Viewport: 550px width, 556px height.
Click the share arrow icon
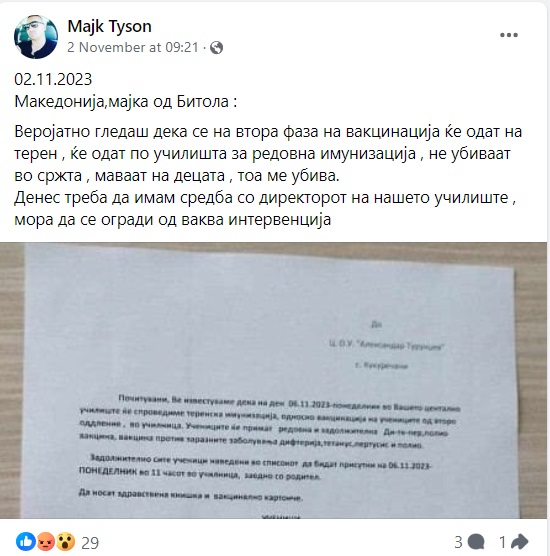click(x=520, y=541)
